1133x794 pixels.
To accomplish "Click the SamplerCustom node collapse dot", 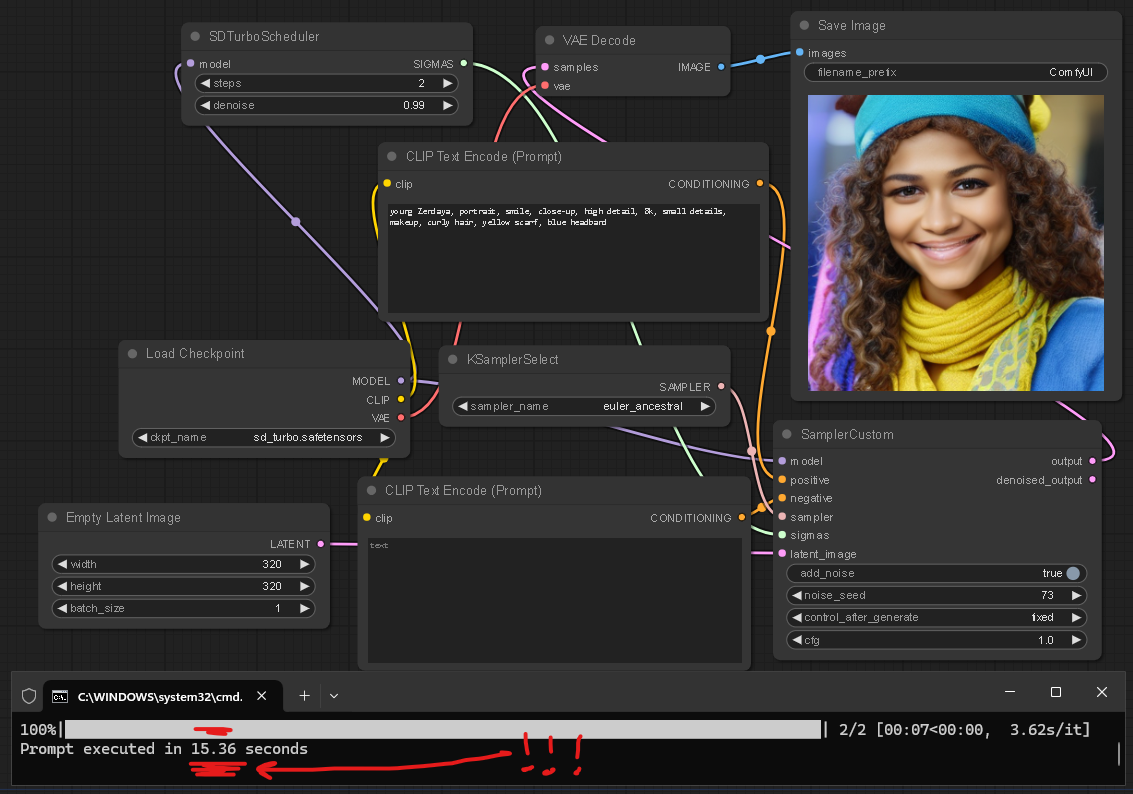I will coord(787,435).
